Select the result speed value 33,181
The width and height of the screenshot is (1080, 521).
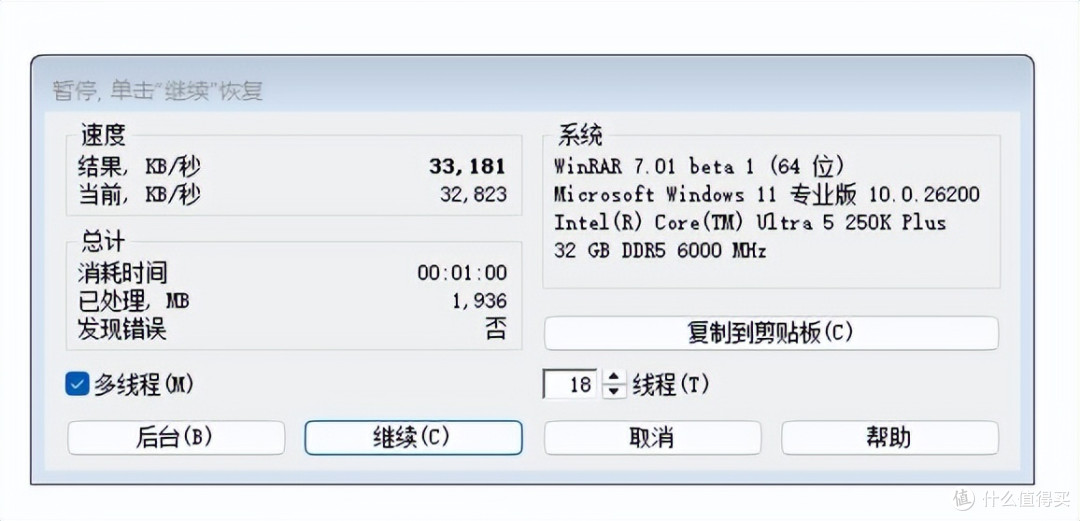point(467,166)
